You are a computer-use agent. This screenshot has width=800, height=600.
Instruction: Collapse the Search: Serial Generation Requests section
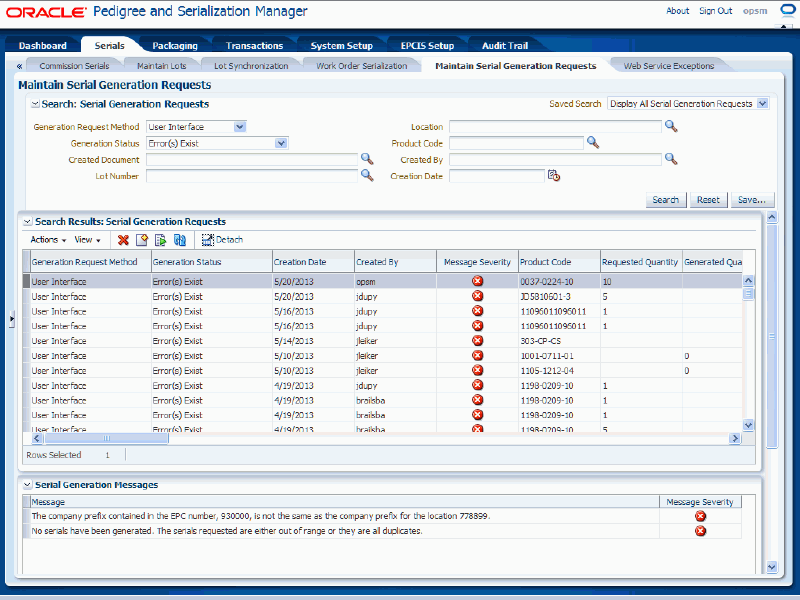coord(35,104)
